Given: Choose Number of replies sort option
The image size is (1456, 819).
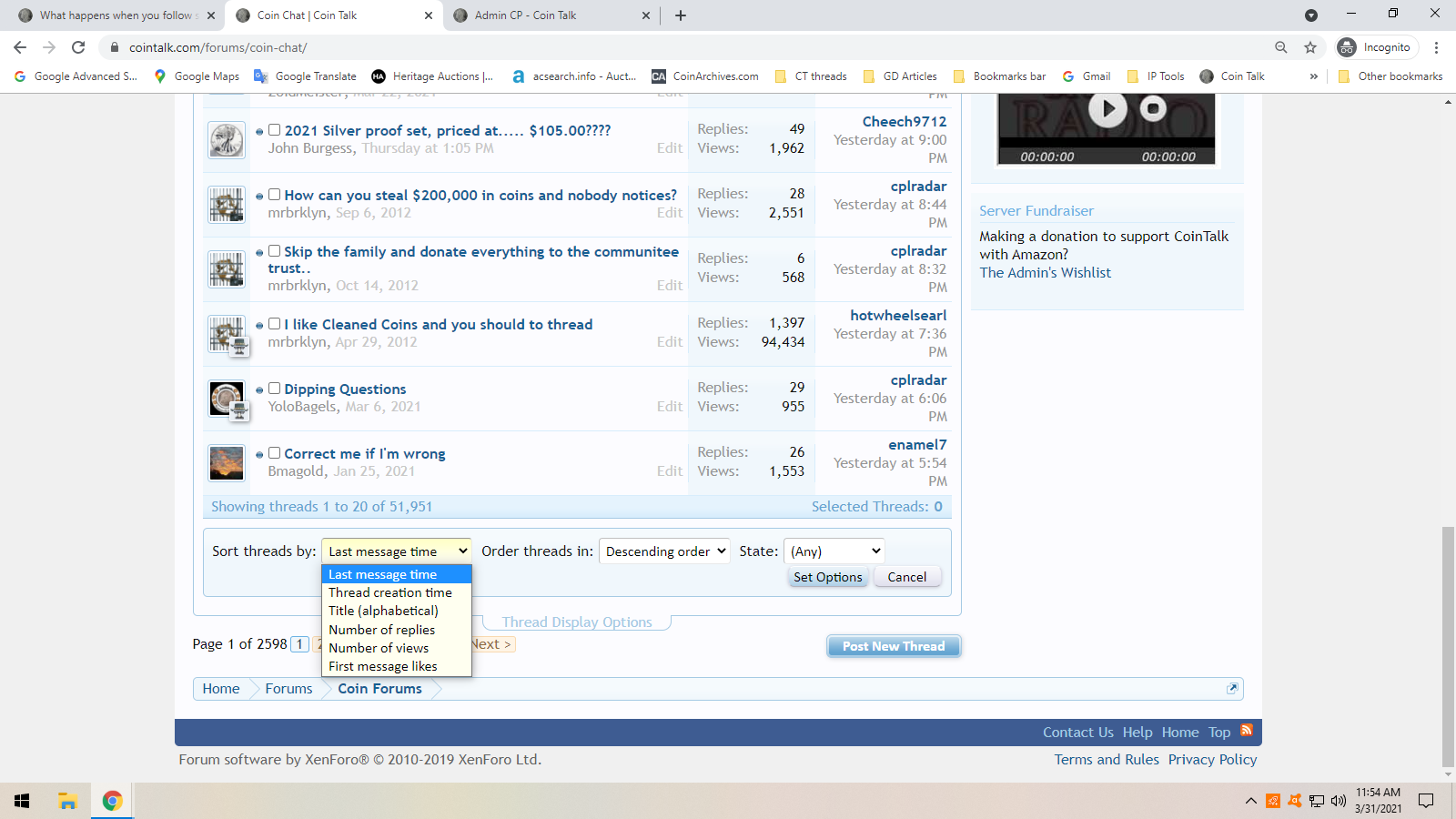Looking at the screenshot, I should click(397, 630).
